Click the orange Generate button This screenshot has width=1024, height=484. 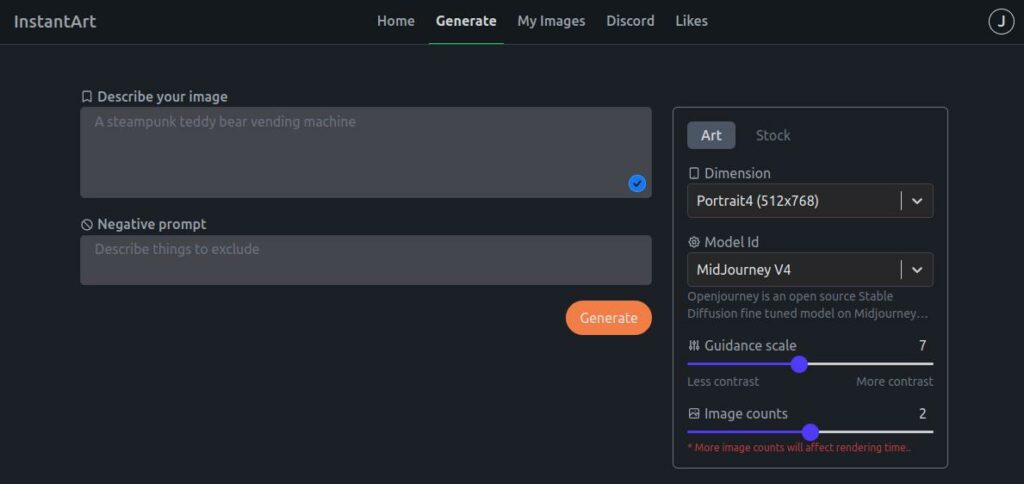point(609,317)
